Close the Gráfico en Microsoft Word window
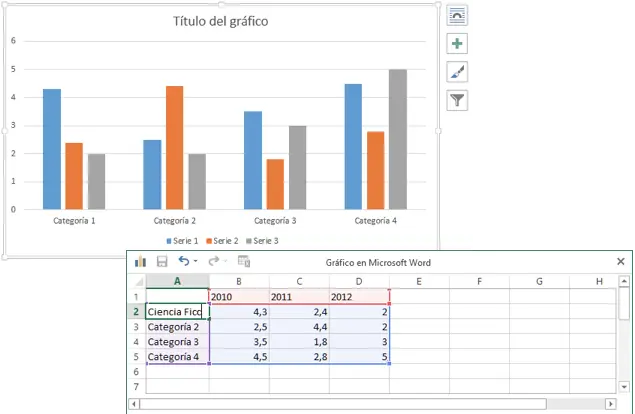 coord(620,262)
